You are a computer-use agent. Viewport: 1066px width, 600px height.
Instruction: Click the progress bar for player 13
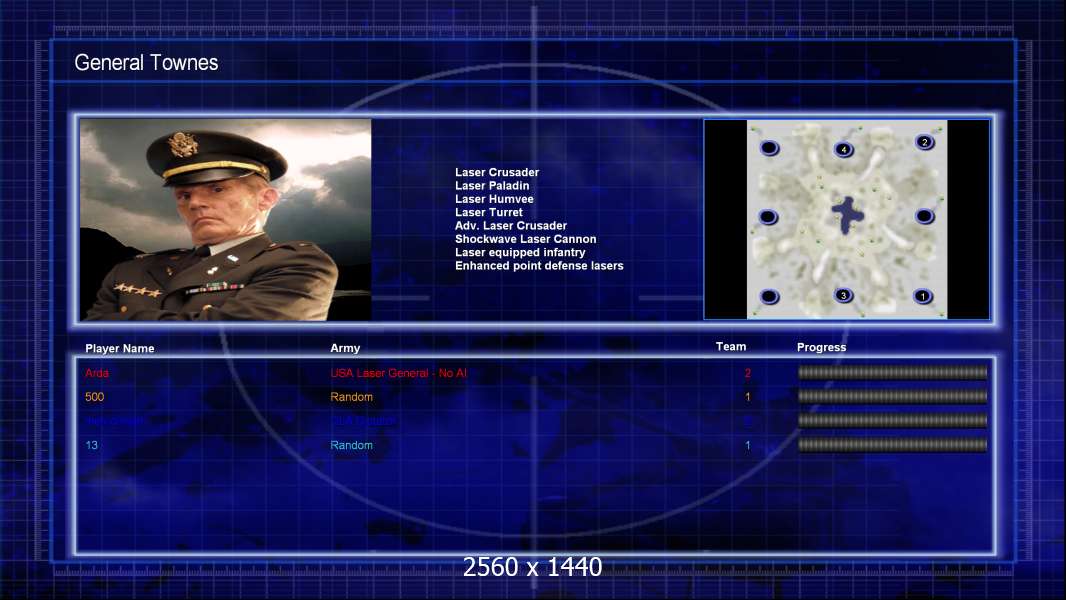coord(892,445)
